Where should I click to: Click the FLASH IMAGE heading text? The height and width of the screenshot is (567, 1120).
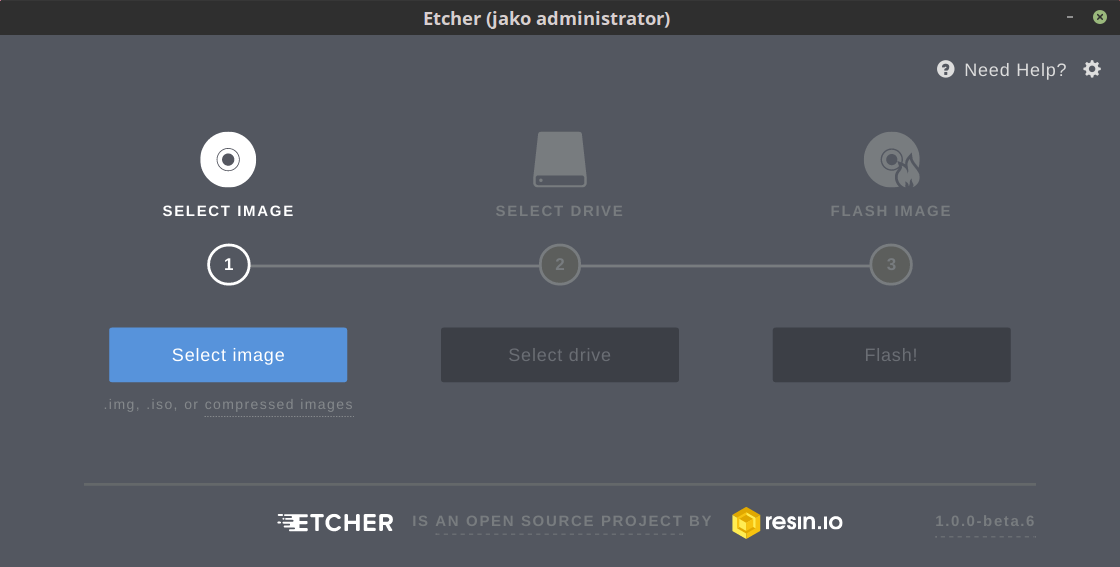click(891, 211)
